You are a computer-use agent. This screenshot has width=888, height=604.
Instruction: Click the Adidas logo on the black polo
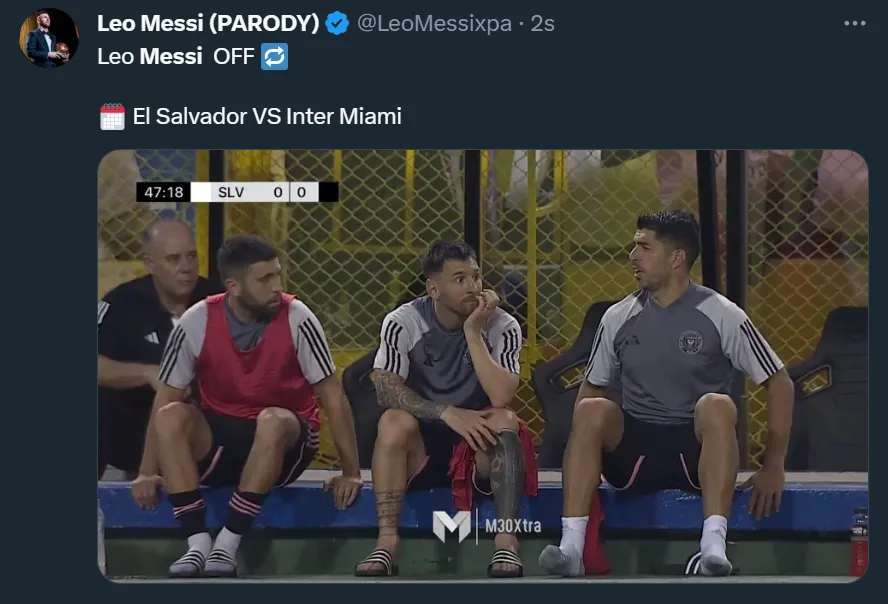point(152,338)
